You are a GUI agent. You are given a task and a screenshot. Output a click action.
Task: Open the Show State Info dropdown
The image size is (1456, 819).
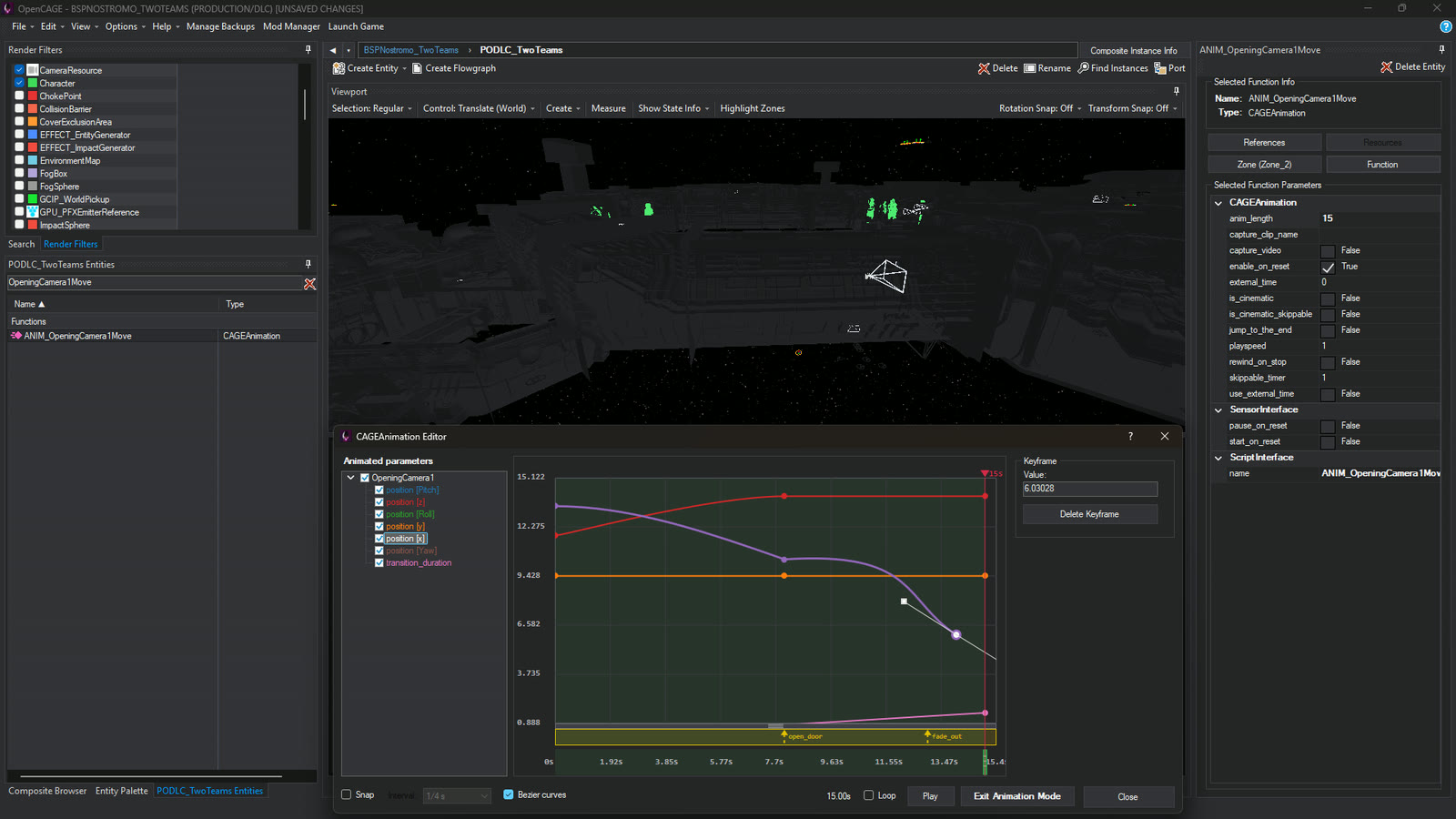tap(673, 108)
